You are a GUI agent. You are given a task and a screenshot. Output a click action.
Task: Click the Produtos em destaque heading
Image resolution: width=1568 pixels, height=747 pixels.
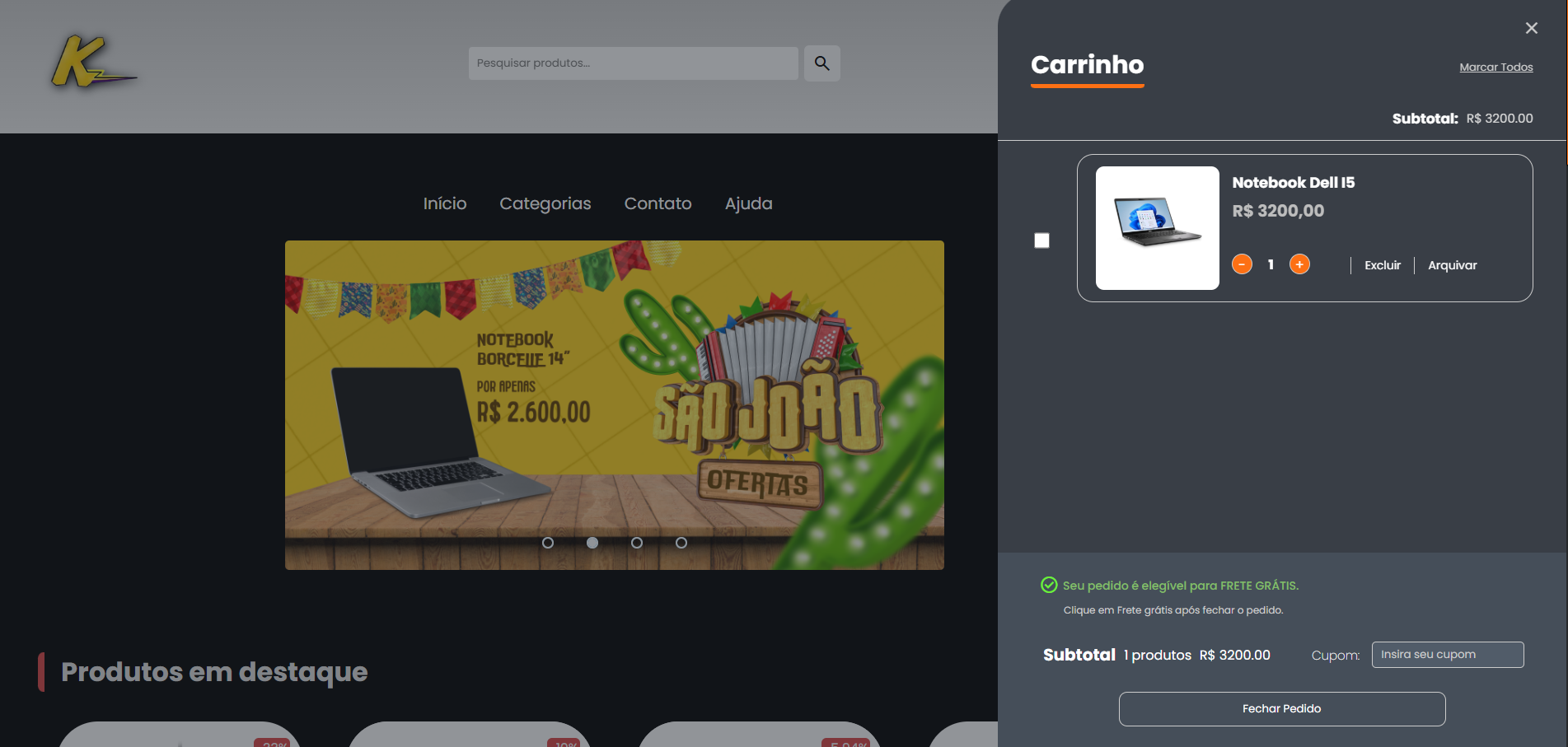pyautogui.click(x=214, y=672)
